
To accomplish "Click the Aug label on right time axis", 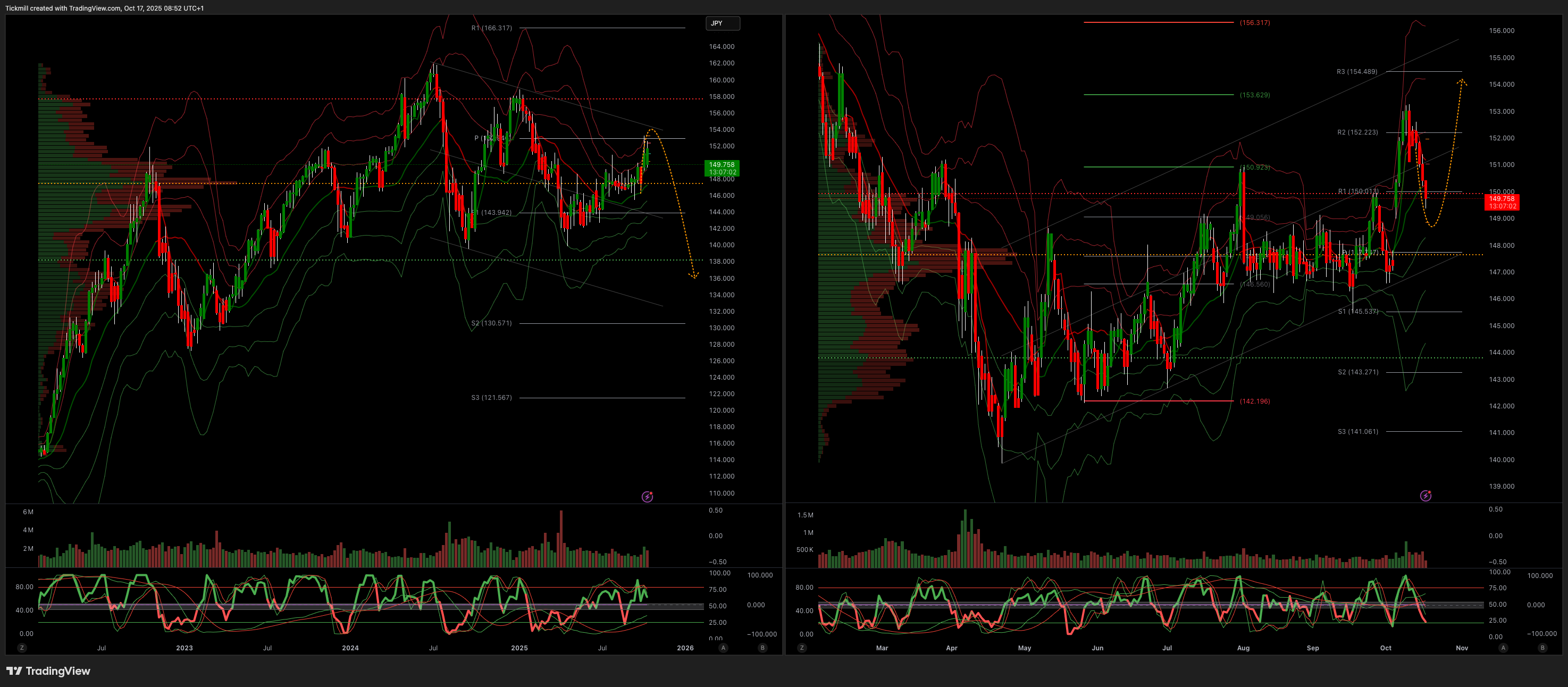I will 1243,648.
